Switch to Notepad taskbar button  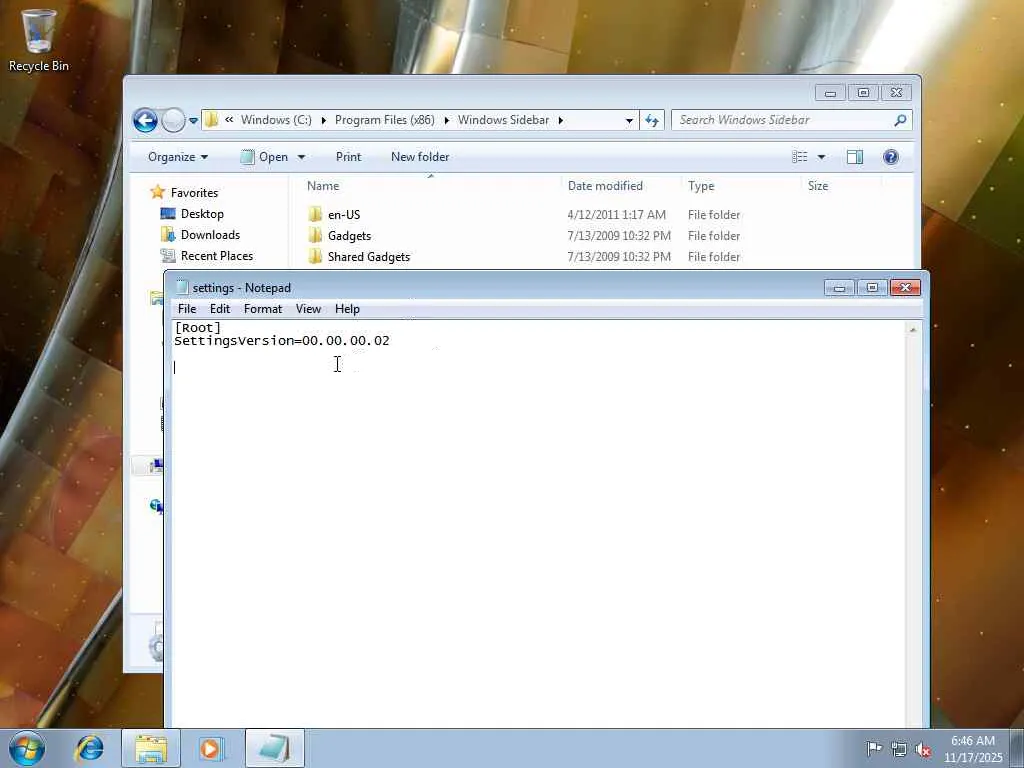click(275, 748)
